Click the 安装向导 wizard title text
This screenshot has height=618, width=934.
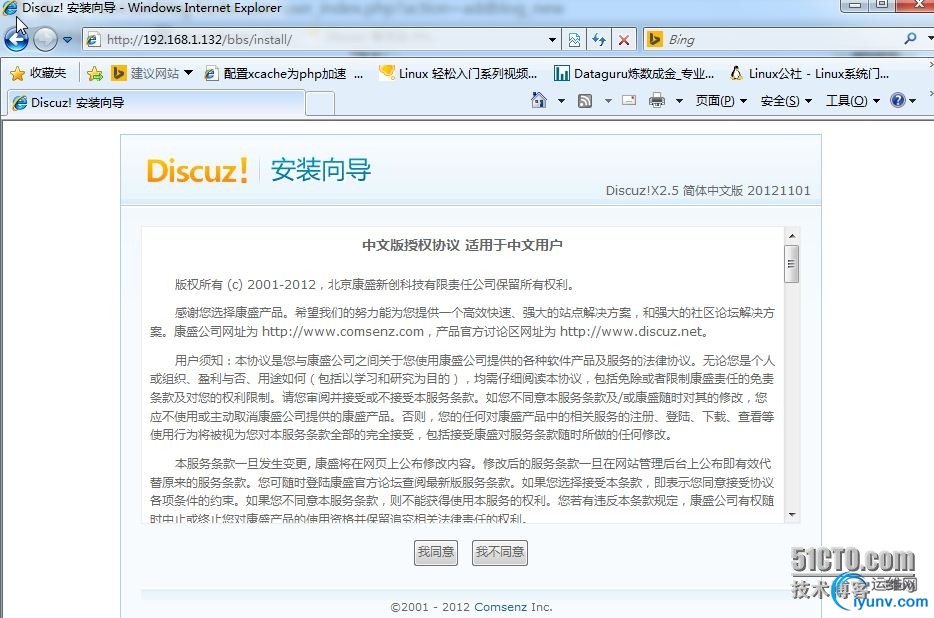(321, 170)
